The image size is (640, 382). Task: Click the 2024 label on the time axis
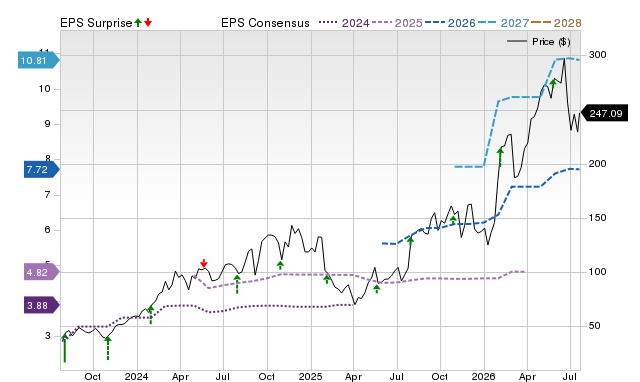136,376
